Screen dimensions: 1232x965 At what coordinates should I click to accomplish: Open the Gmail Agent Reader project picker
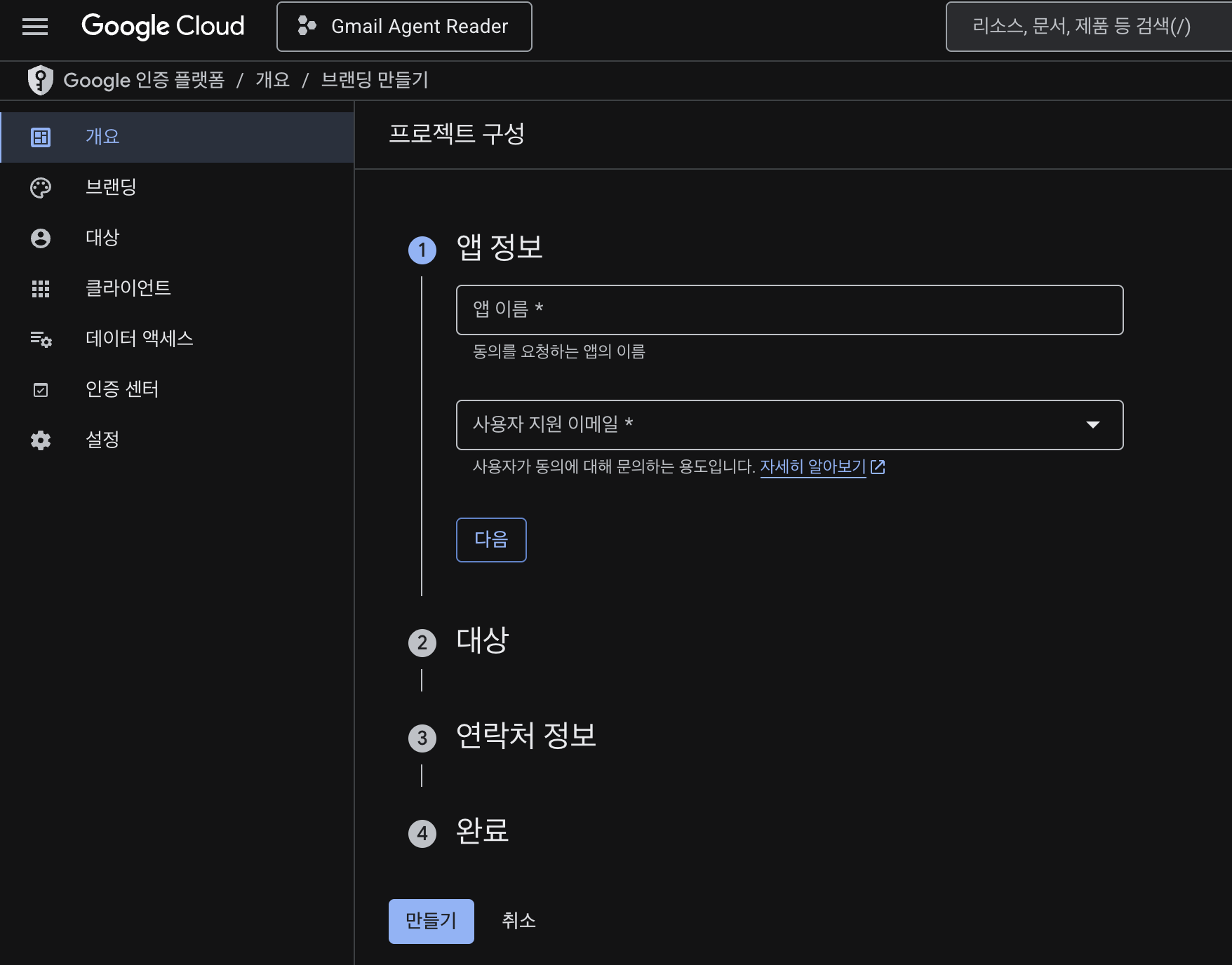404,27
